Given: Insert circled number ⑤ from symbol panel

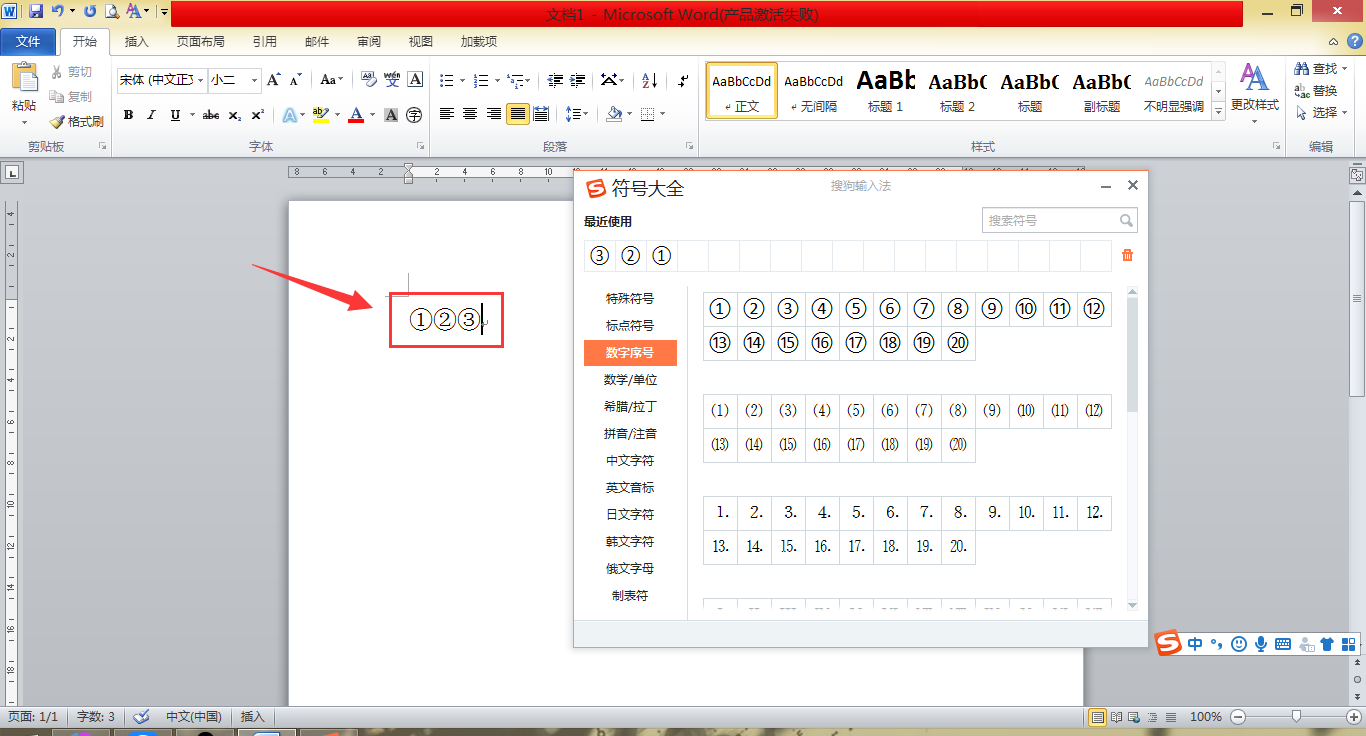Looking at the screenshot, I should pyautogui.click(x=856, y=308).
